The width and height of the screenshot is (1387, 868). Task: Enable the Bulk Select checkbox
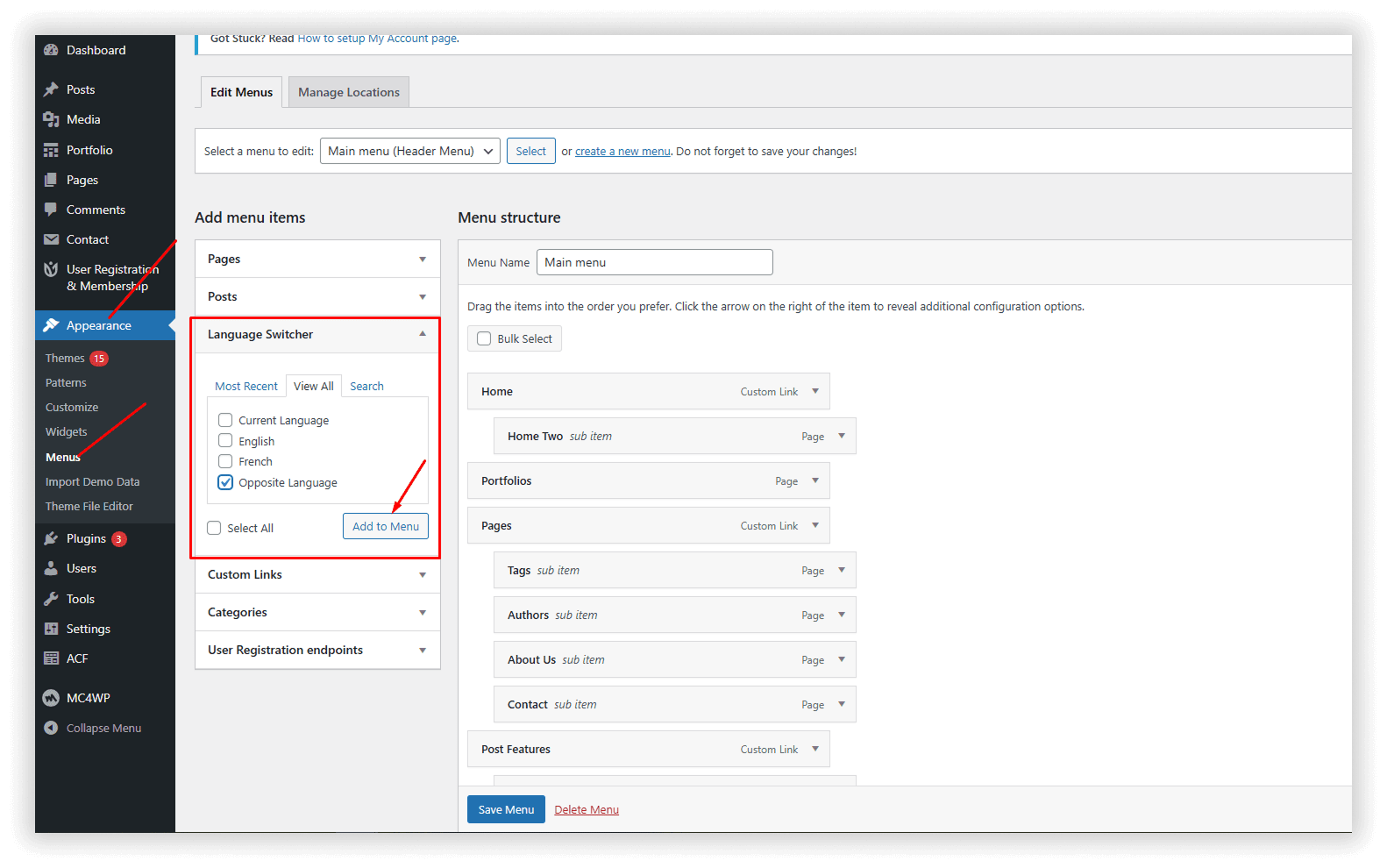(484, 338)
